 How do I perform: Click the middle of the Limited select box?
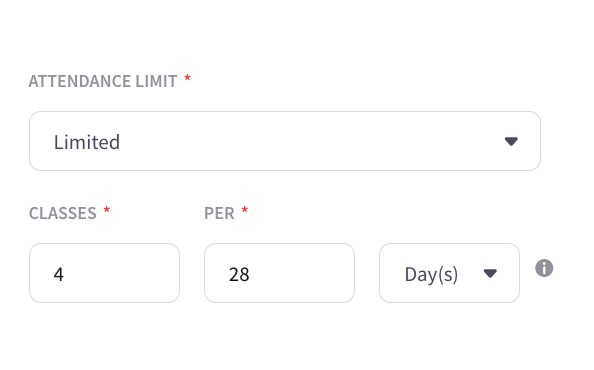[285, 141]
